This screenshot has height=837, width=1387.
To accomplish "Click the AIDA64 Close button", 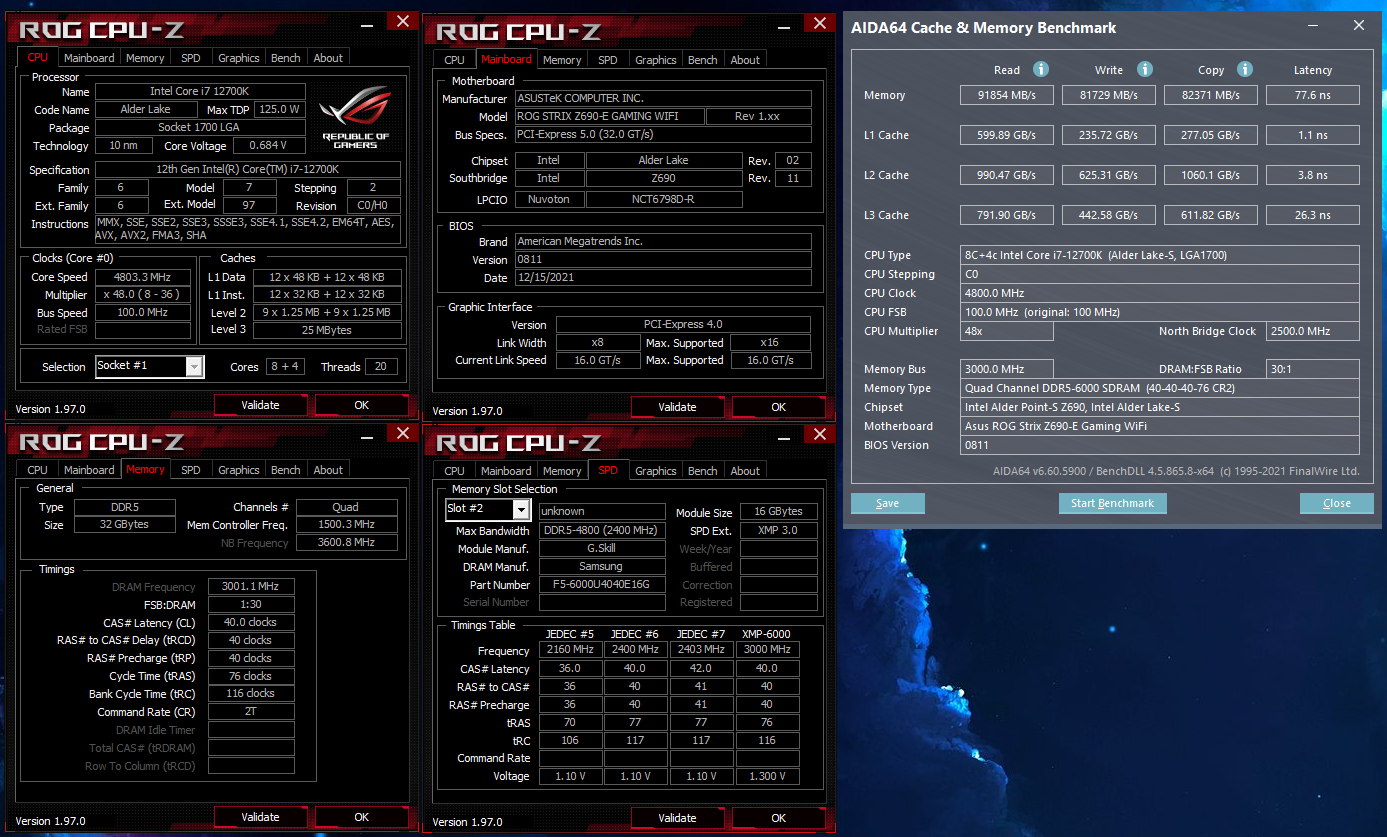I will tap(1337, 503).
